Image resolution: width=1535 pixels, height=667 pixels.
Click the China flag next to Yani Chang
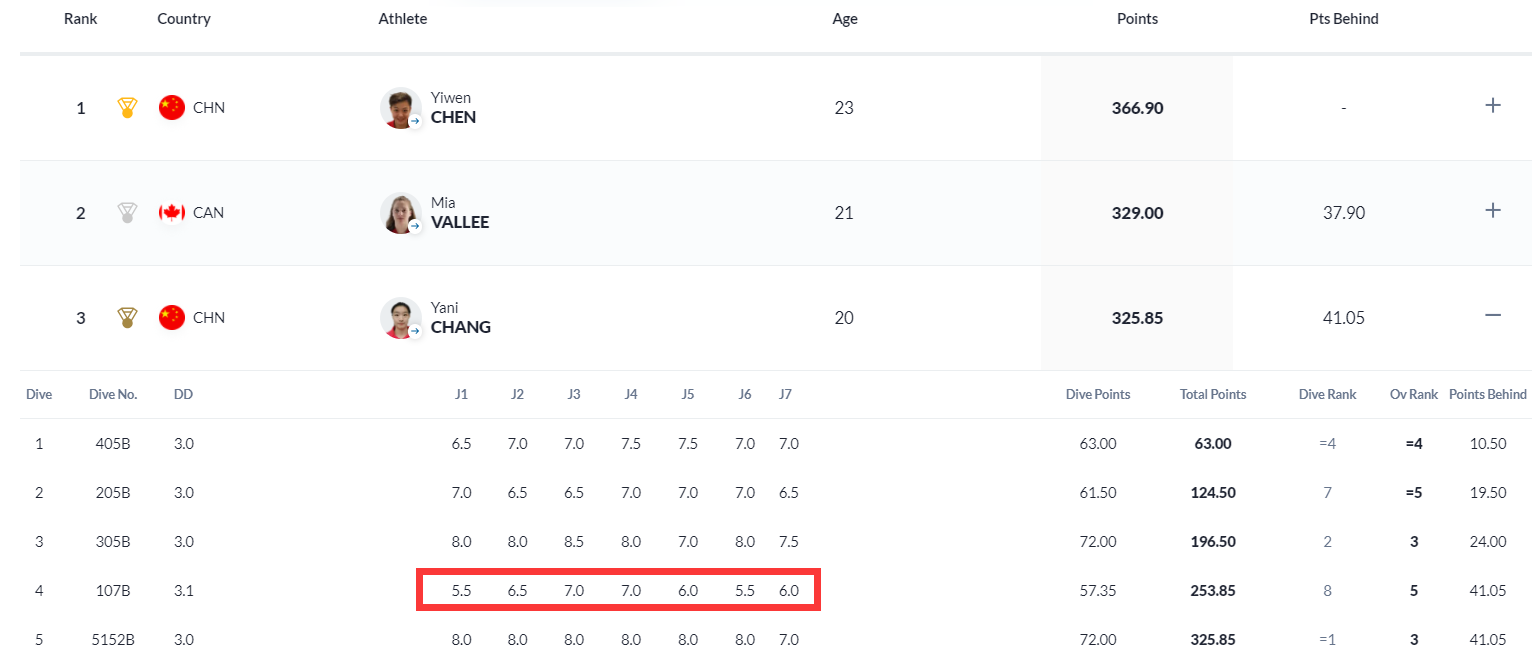(172, 317)
